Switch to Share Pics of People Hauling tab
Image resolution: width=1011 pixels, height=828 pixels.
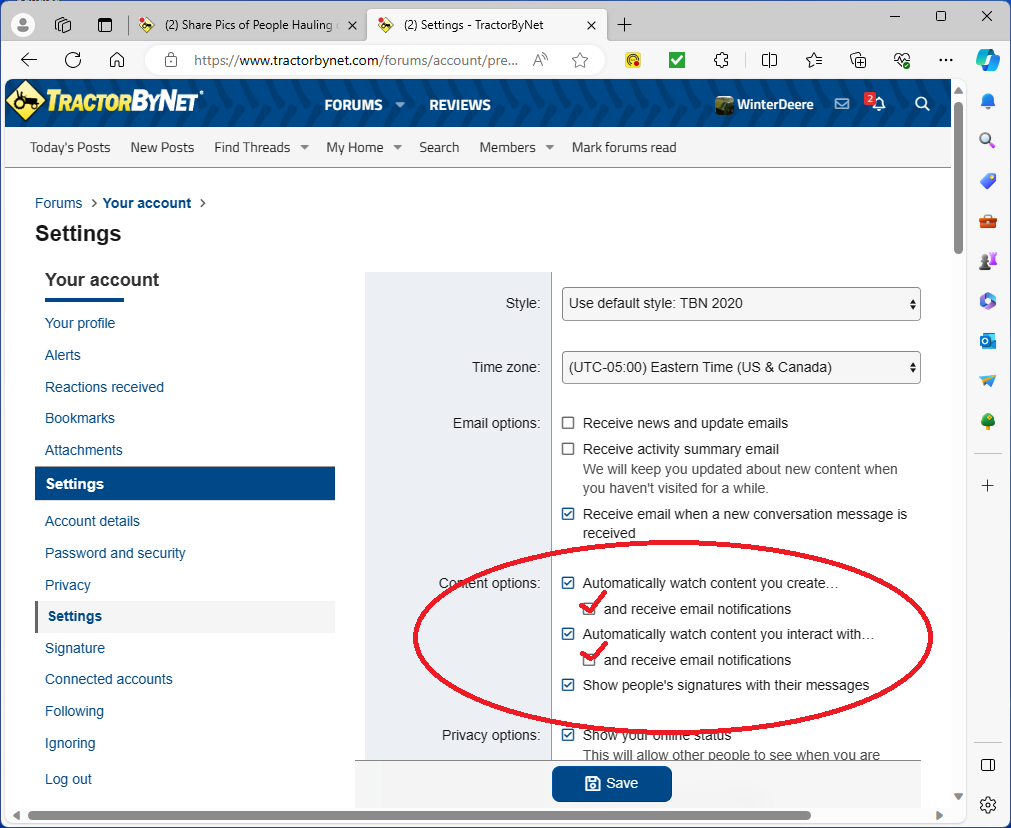tap(248, 25)
